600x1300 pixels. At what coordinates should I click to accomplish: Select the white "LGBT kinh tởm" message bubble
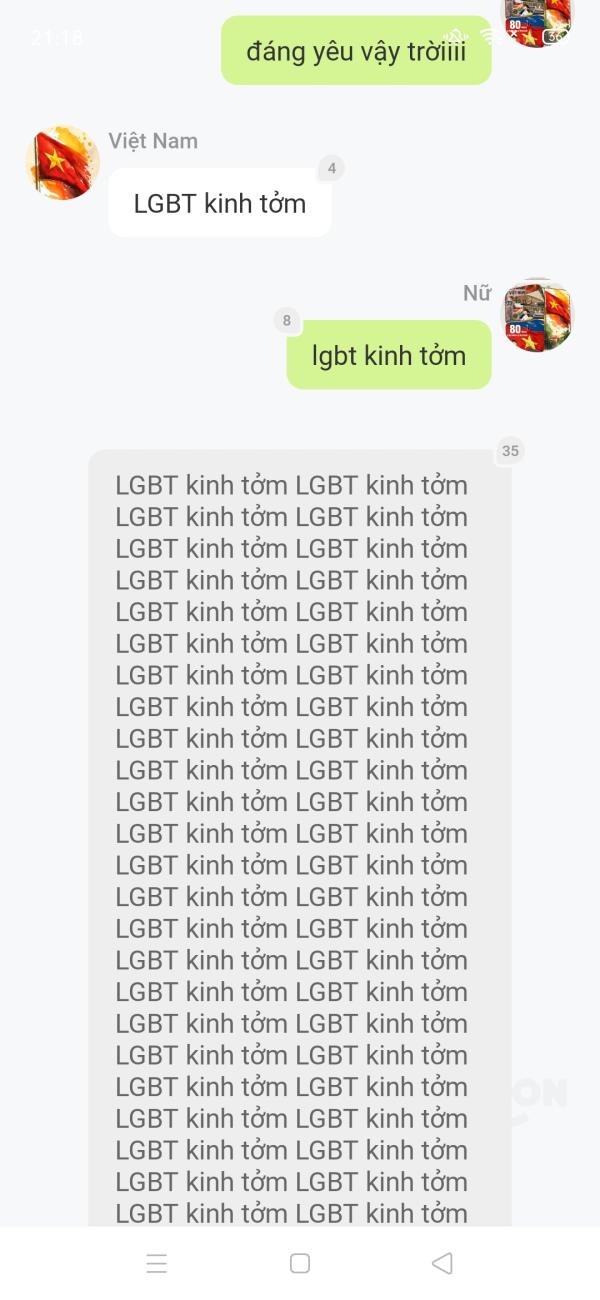pyautogui.click(x=220, y=203)
